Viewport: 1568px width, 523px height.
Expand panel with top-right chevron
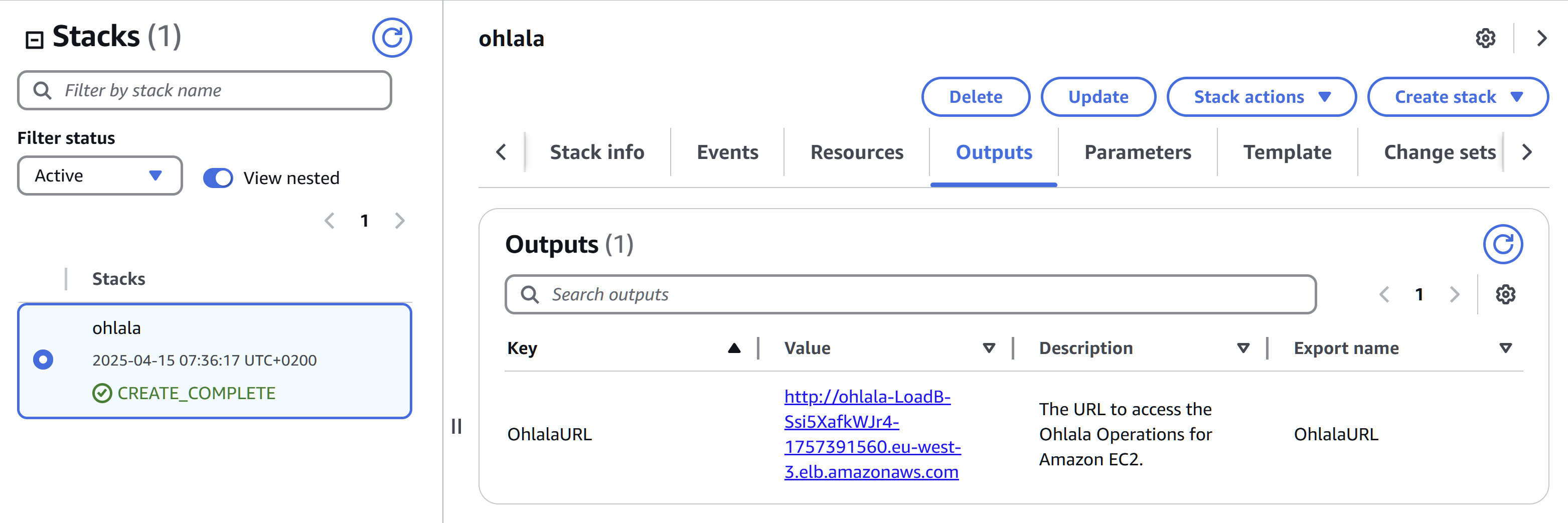1541,38
